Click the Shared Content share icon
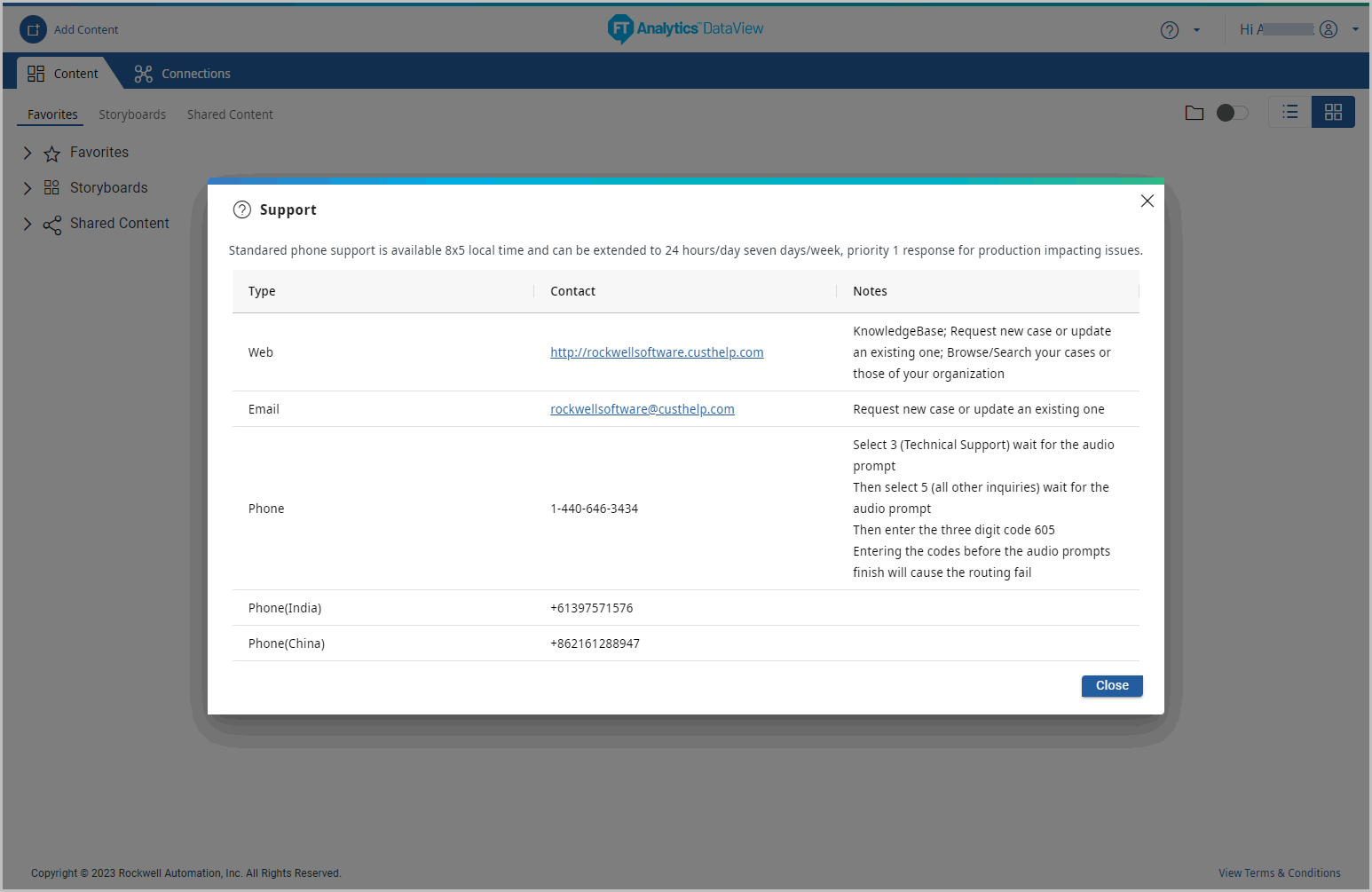1372x892 pixels. [x=52, y=225]
